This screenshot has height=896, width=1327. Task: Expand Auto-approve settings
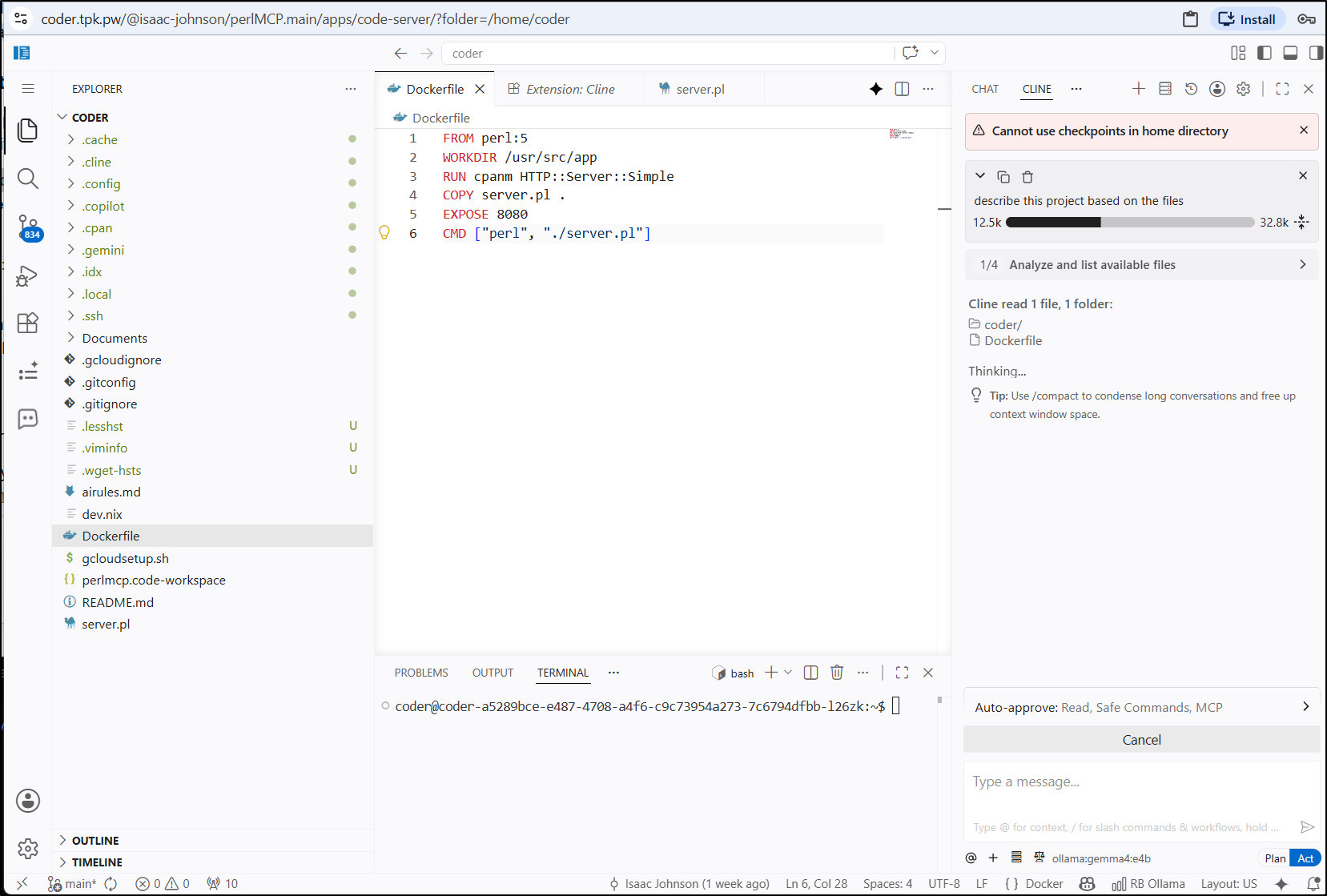1142,707
